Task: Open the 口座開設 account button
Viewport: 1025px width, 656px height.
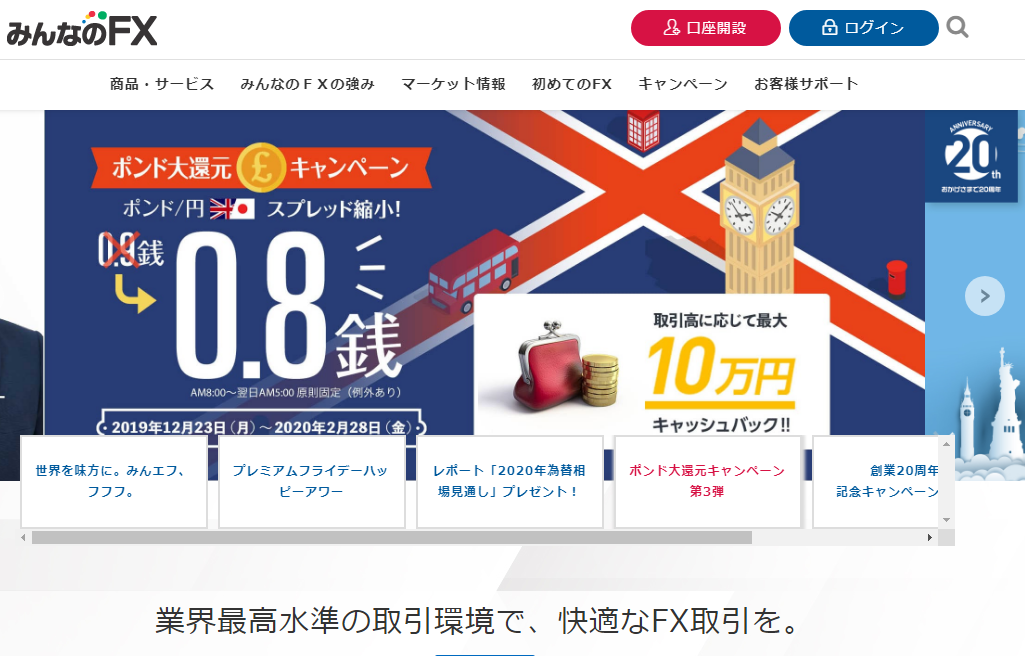Action: point(705,28)
